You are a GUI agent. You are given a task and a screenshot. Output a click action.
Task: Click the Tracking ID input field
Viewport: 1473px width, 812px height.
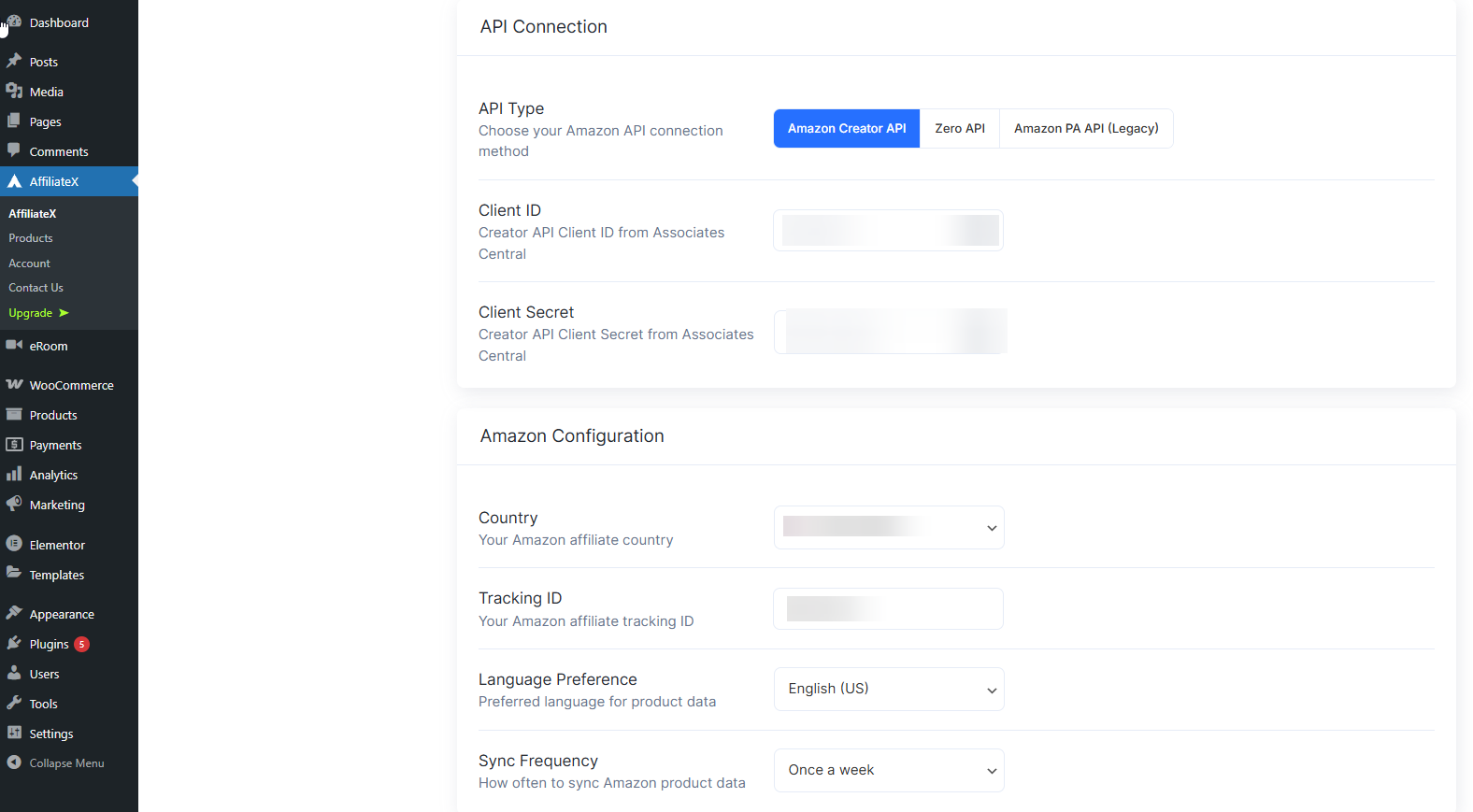click(x=888, y=609)
